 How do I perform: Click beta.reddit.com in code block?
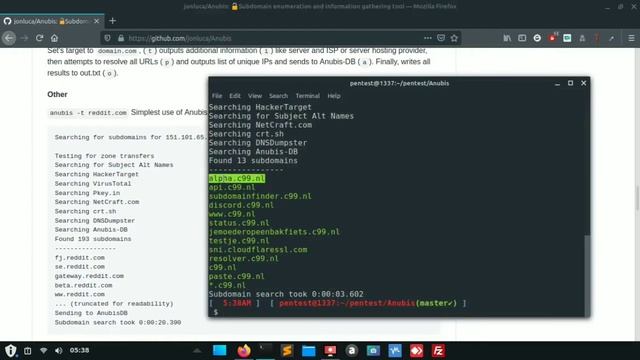[x=83, y=285]
